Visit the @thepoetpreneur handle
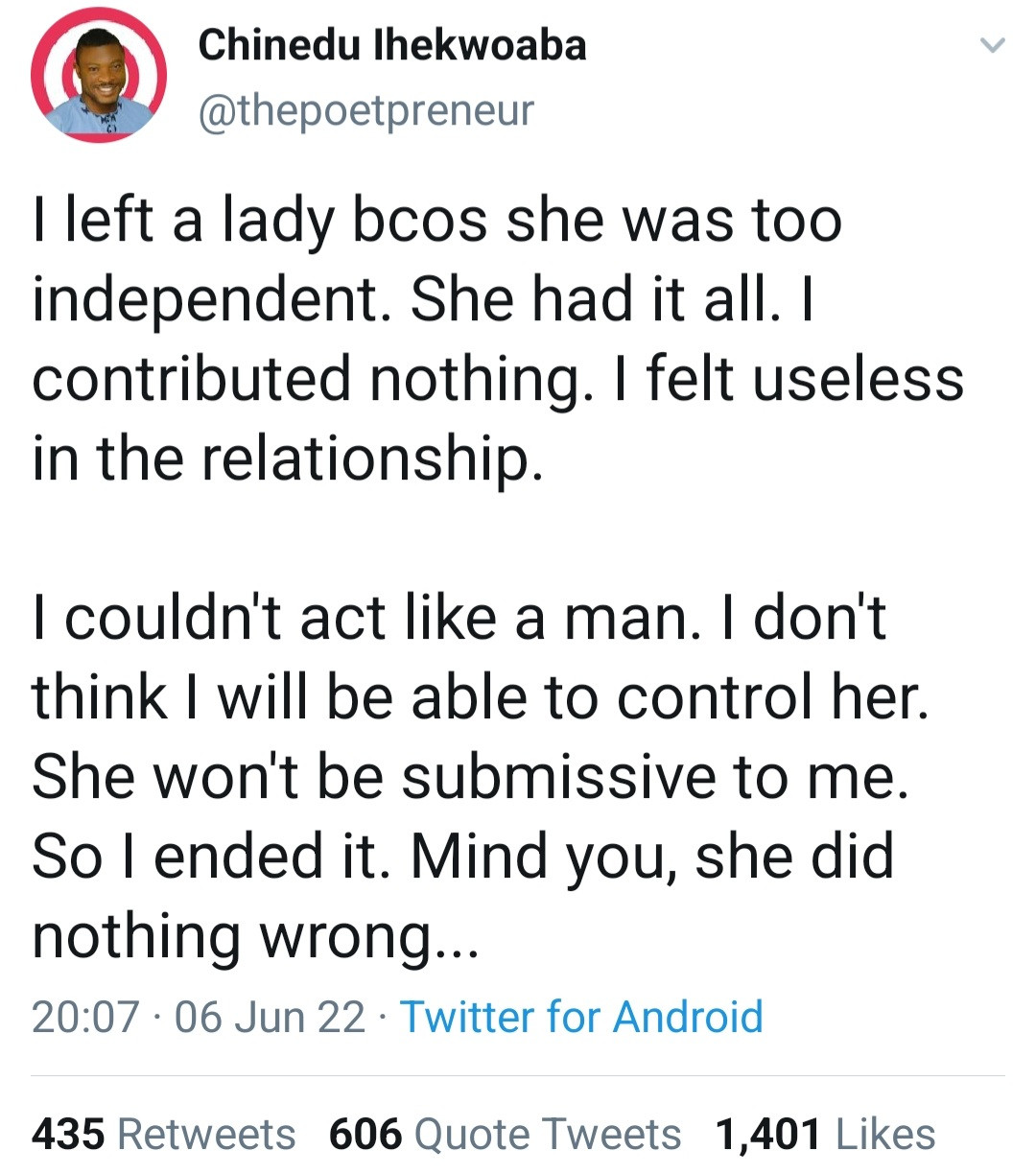Screen dimensions: 1036x1174 pyautogui.click(x=365, y=110)
